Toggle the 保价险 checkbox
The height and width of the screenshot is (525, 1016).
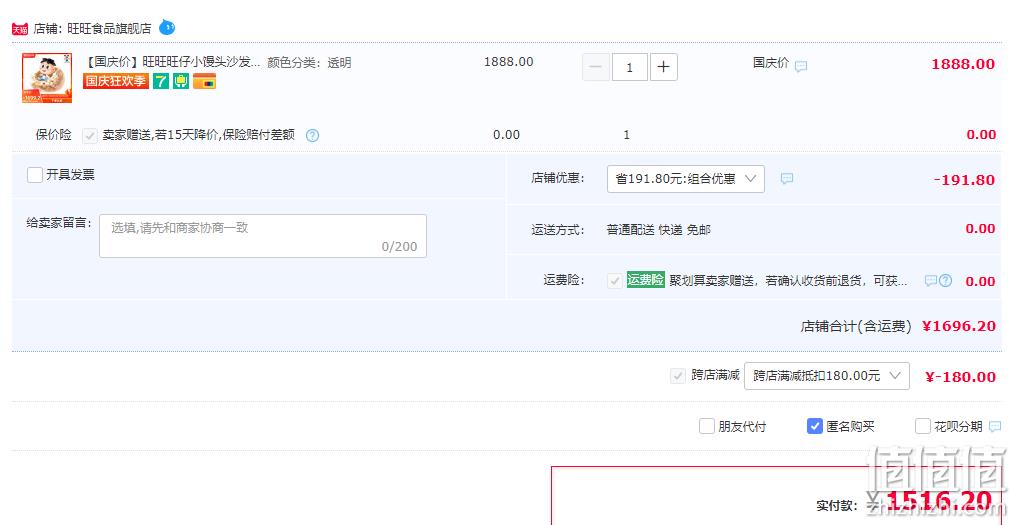coord(89,135)
